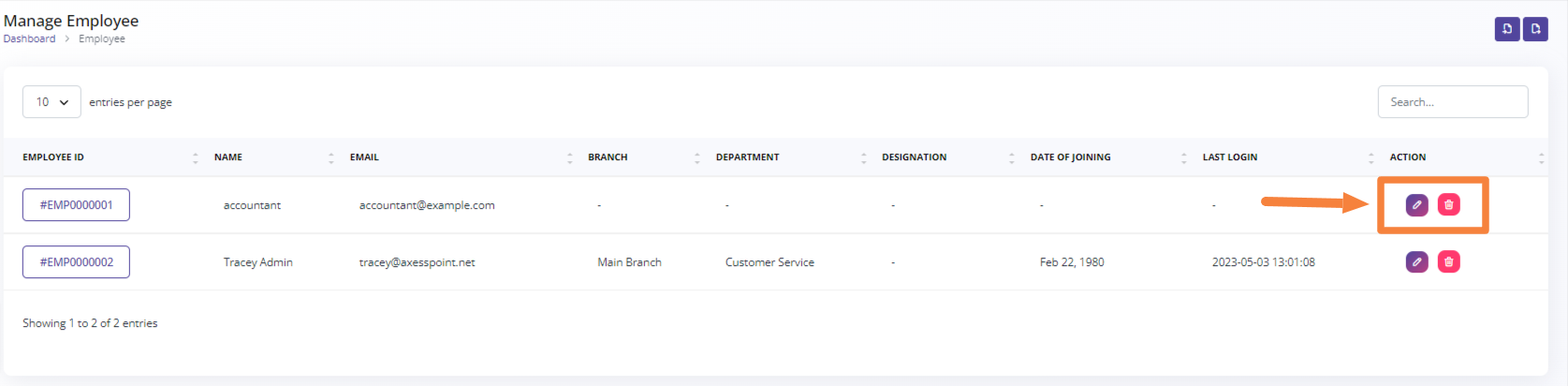
Task: Sort table by Email column
Action: click(364, 157)
